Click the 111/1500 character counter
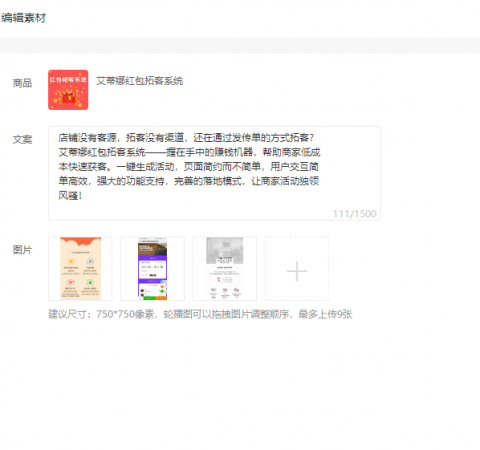The width and height of the screenshot is (480, 450). 355,214
